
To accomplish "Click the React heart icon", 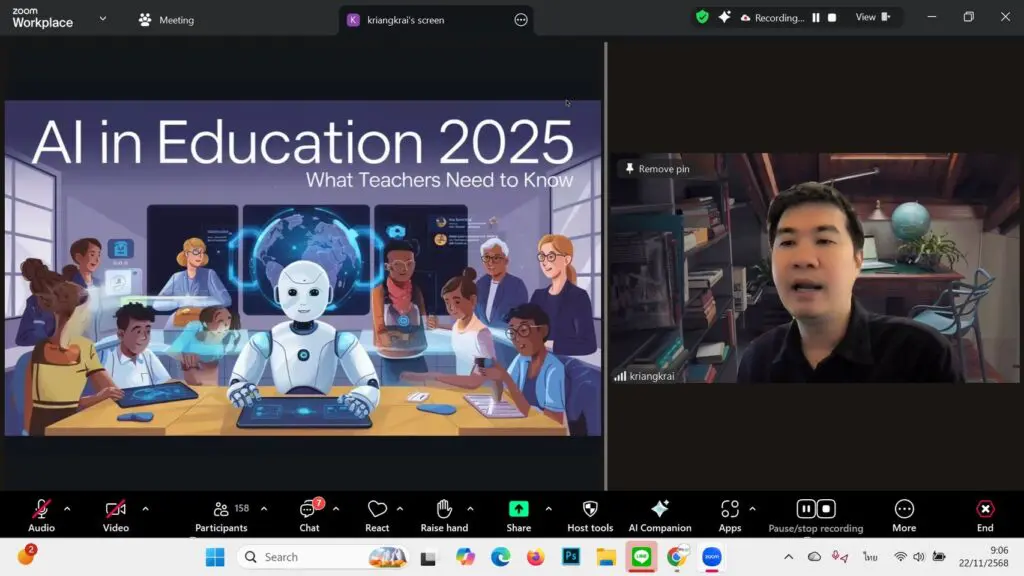I will tap(377, 510).
